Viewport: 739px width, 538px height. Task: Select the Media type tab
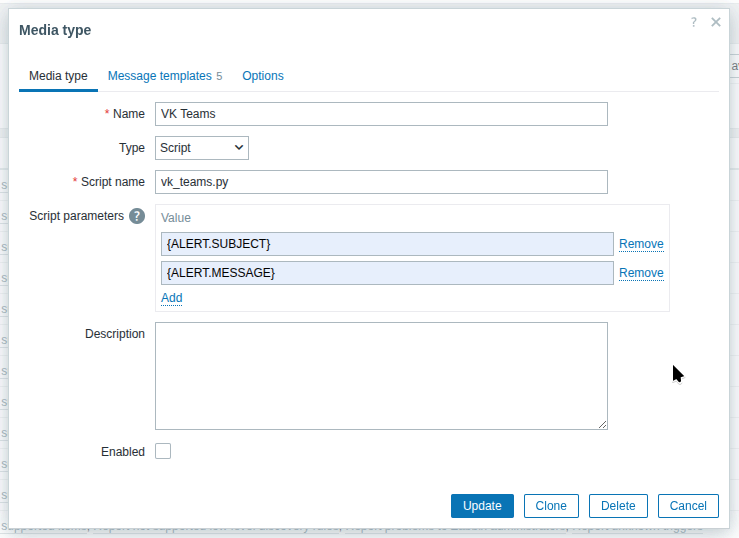pyautogui.click(x=58, y=76)
